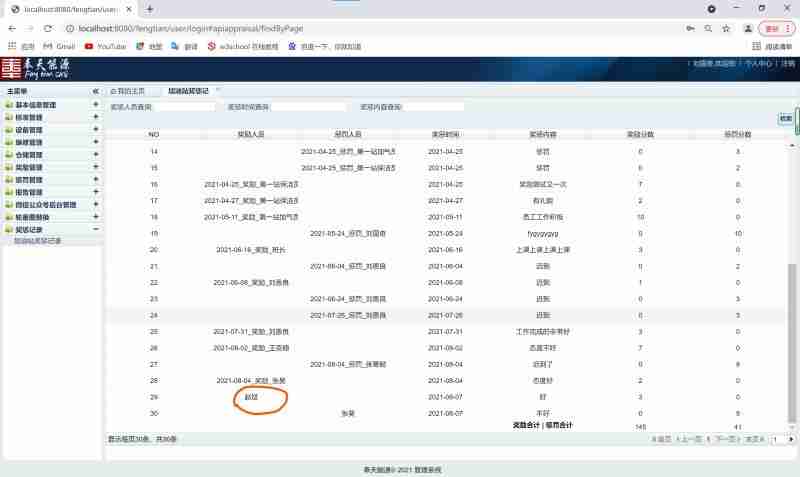Screen dimensions: 800x477
Task: Expand the 设备管理 menu section
Action: click(x=95, y=130)
